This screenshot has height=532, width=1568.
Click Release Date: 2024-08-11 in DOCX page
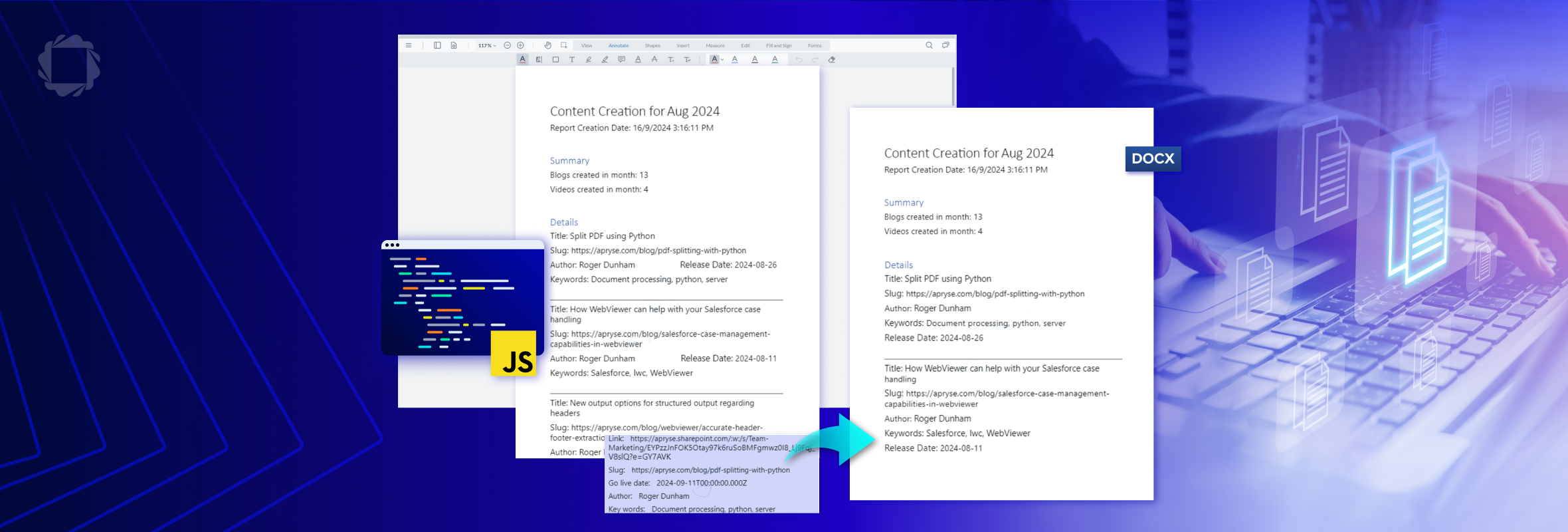point(933,448)
